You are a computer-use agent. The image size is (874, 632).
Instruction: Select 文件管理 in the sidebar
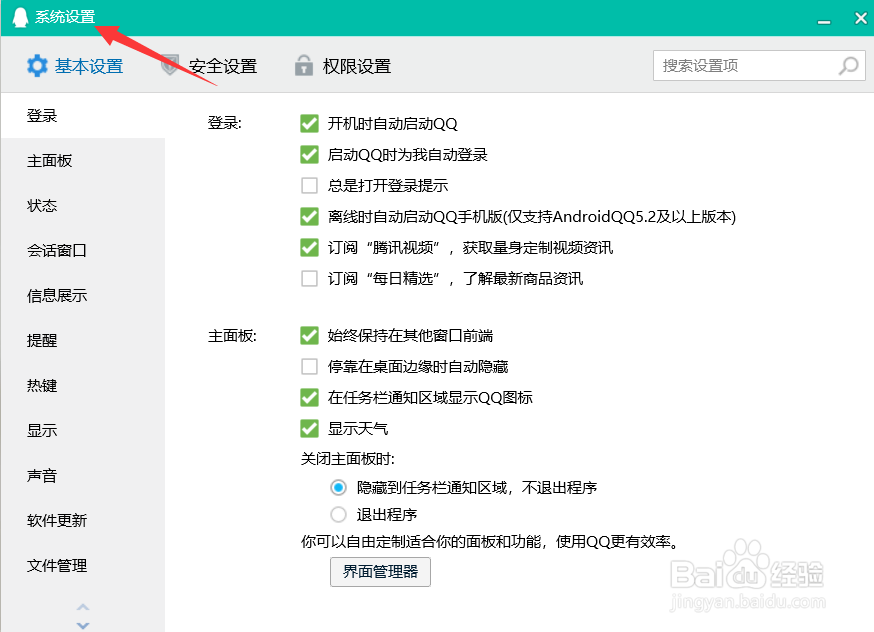coord(83,565)
